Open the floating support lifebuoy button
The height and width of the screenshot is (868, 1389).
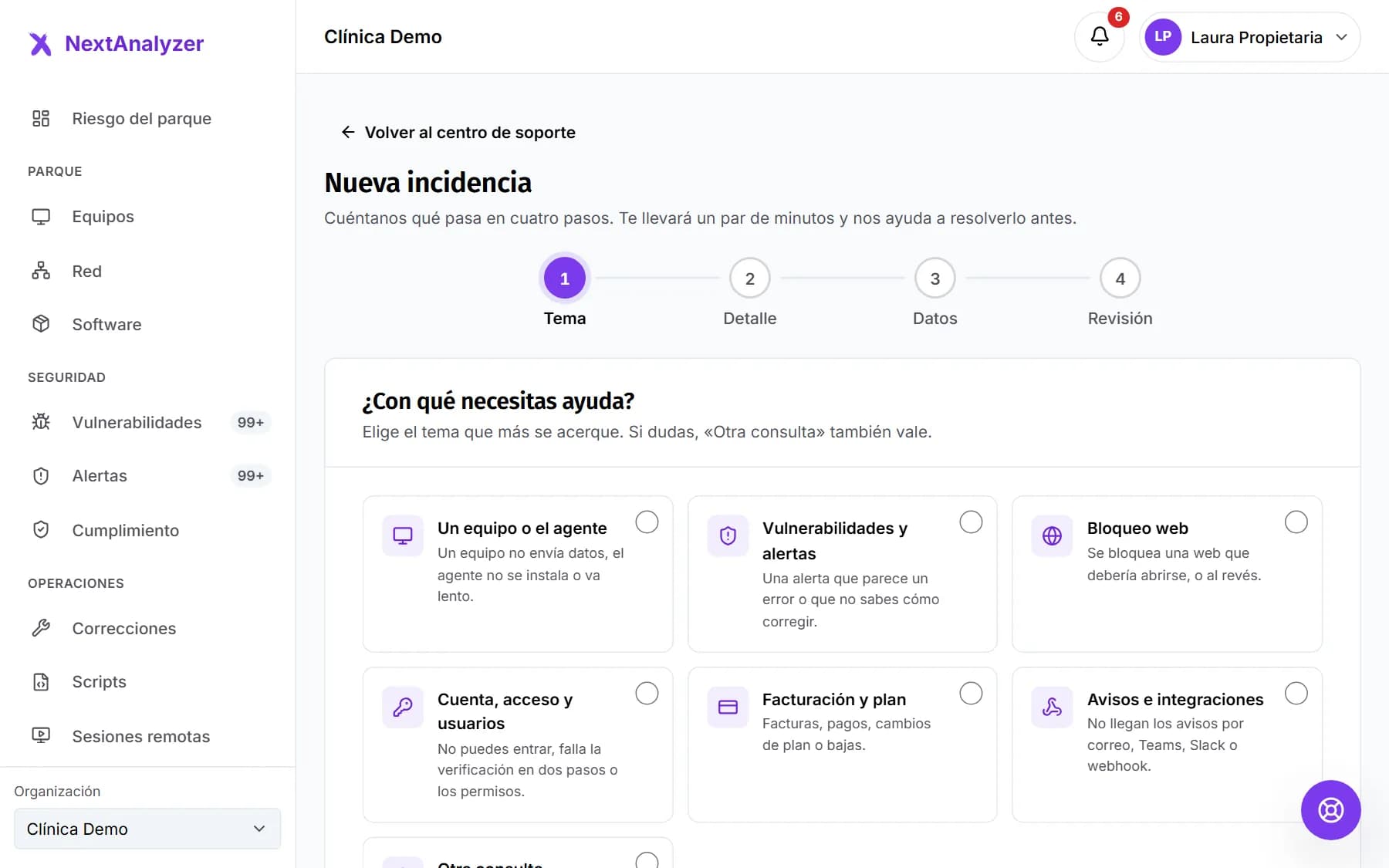coord(1330,810)
